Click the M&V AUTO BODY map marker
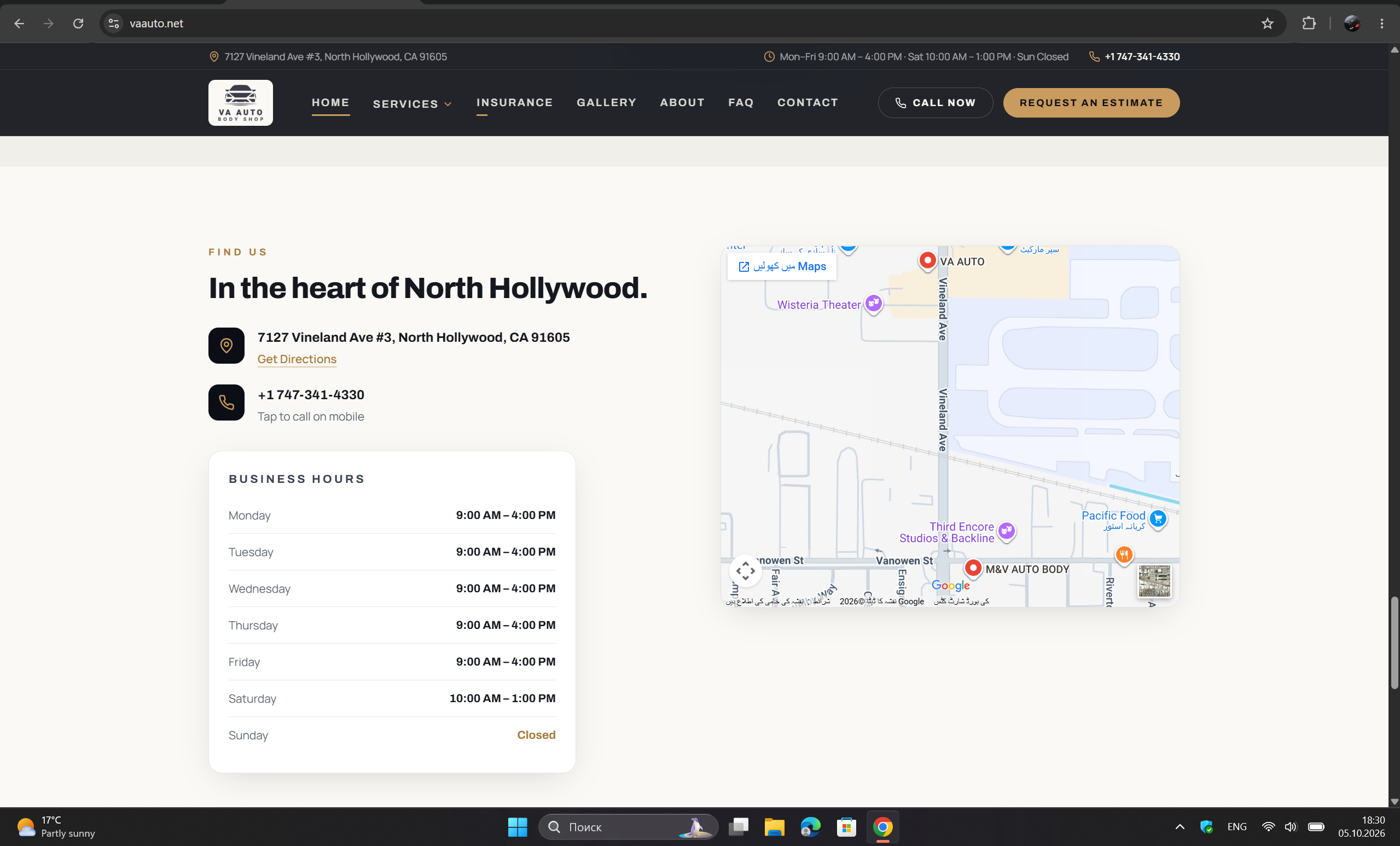 click(973, 568)
